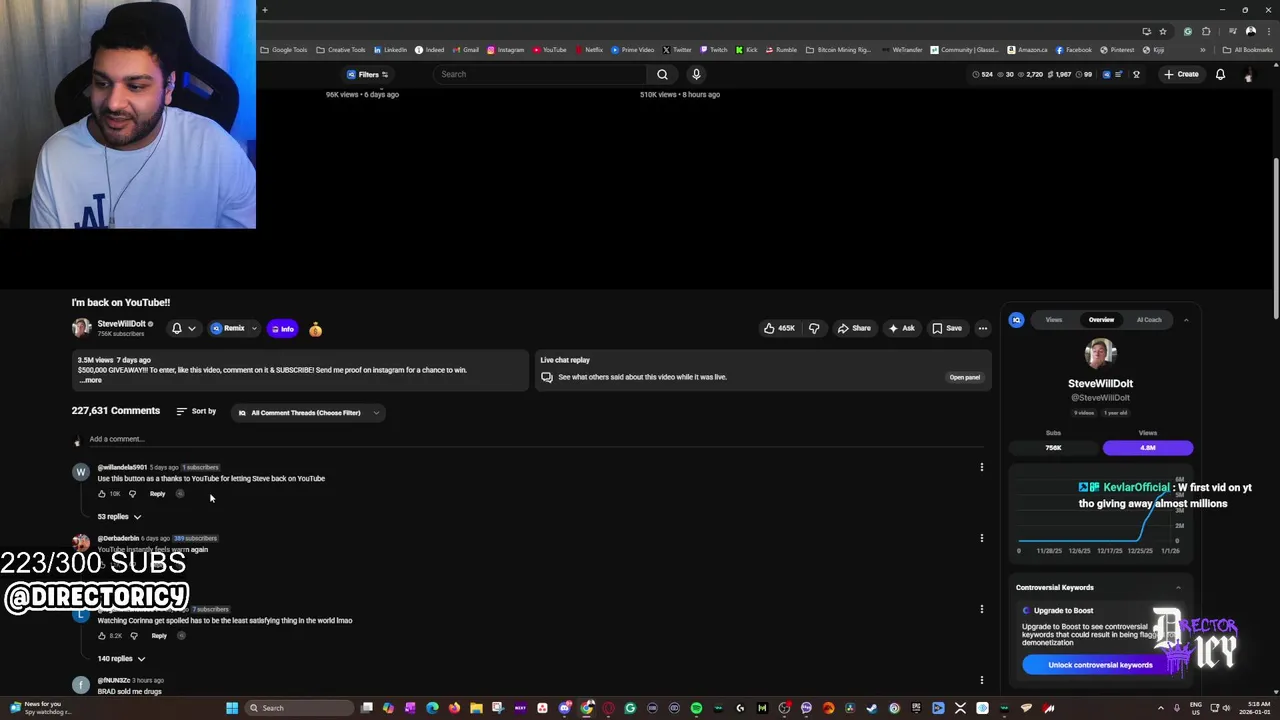Viewport: 1280px width, 720px height.
Task: Expand 53 replies thread
Action: point(119,517)
